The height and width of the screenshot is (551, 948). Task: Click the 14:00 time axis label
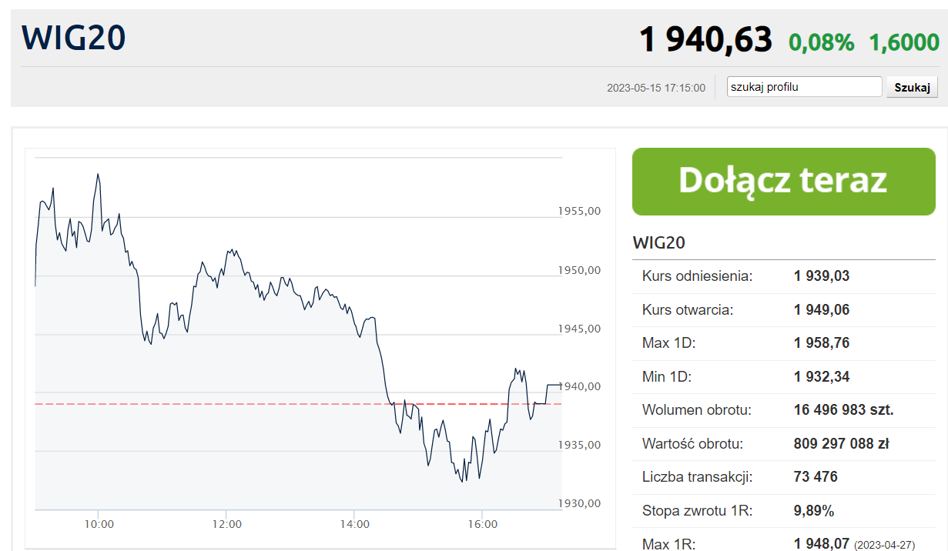click(x=354, y=524)
